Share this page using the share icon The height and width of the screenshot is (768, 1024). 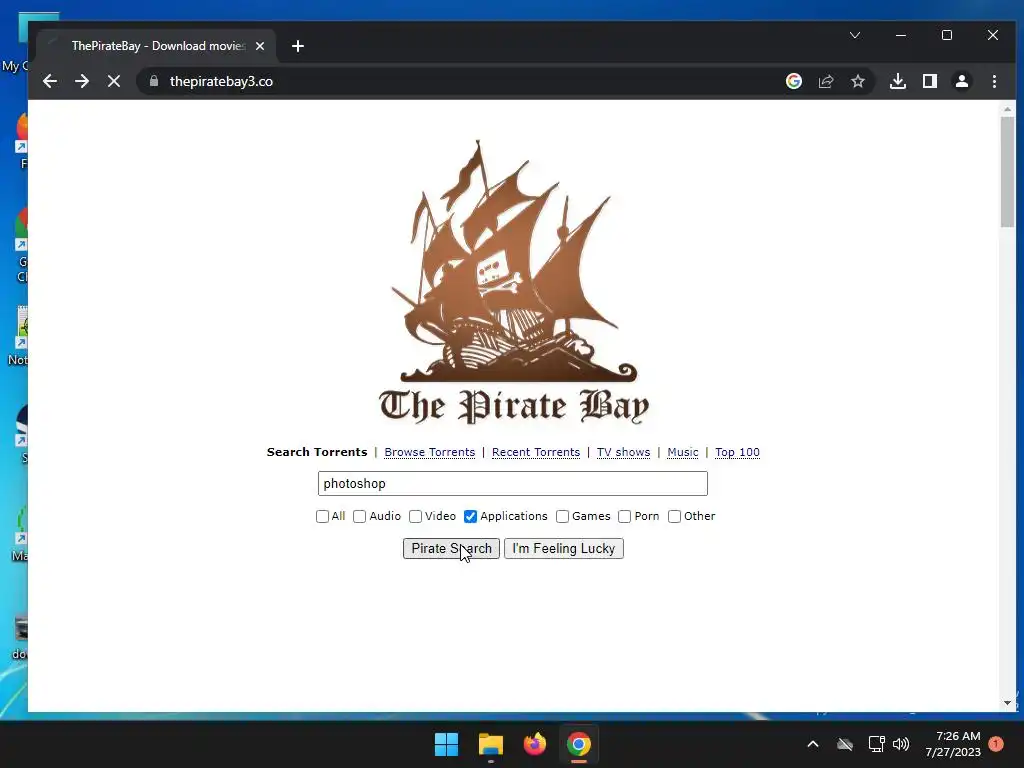826,81
